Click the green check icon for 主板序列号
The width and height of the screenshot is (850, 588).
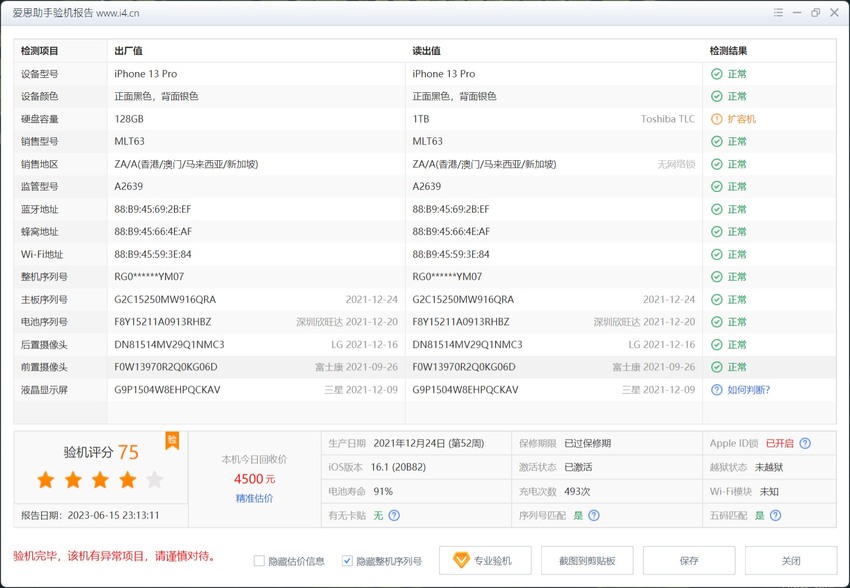(717, 300)
